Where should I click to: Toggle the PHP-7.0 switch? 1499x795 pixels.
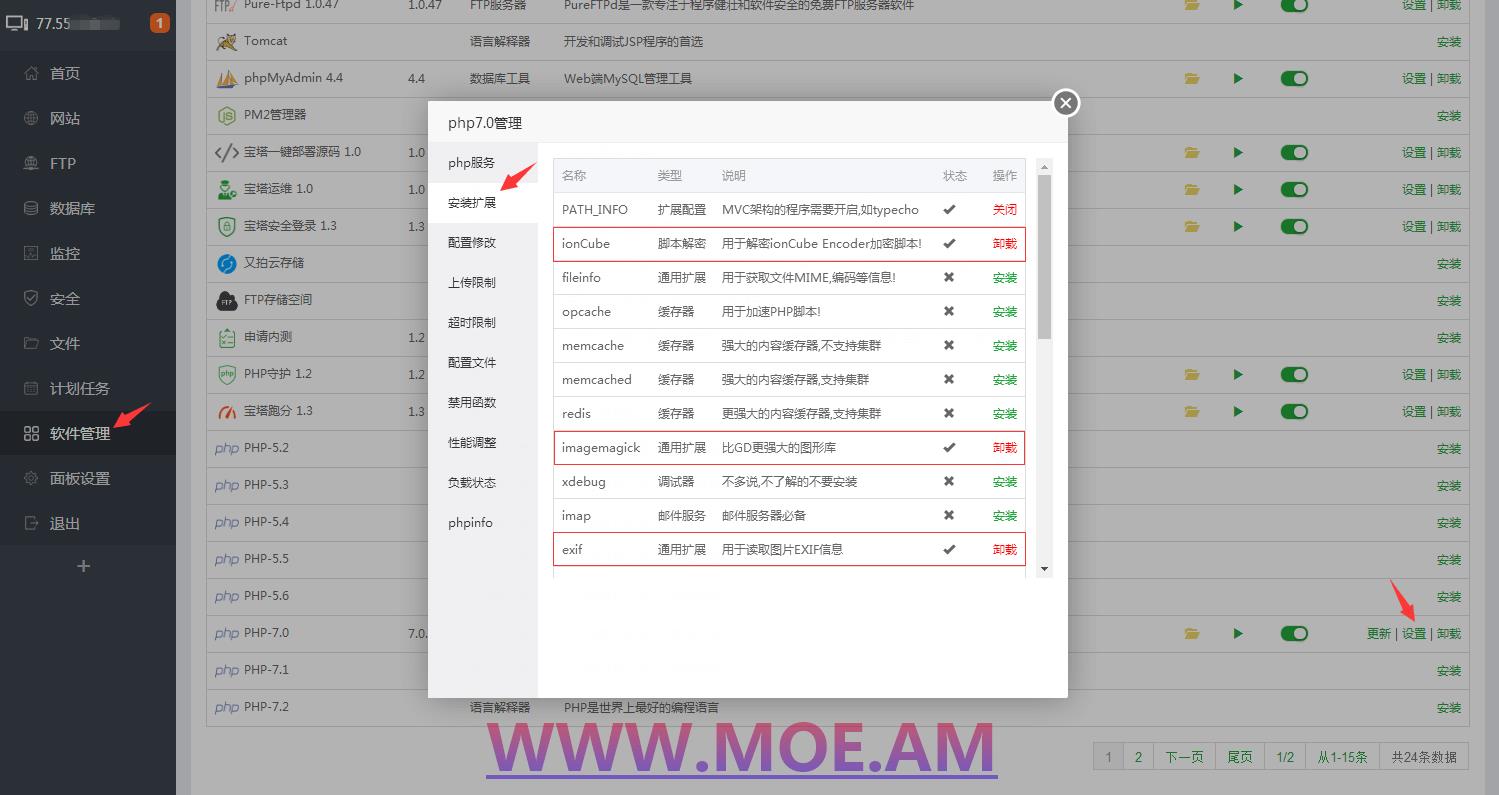click(x=1294, y=633)
